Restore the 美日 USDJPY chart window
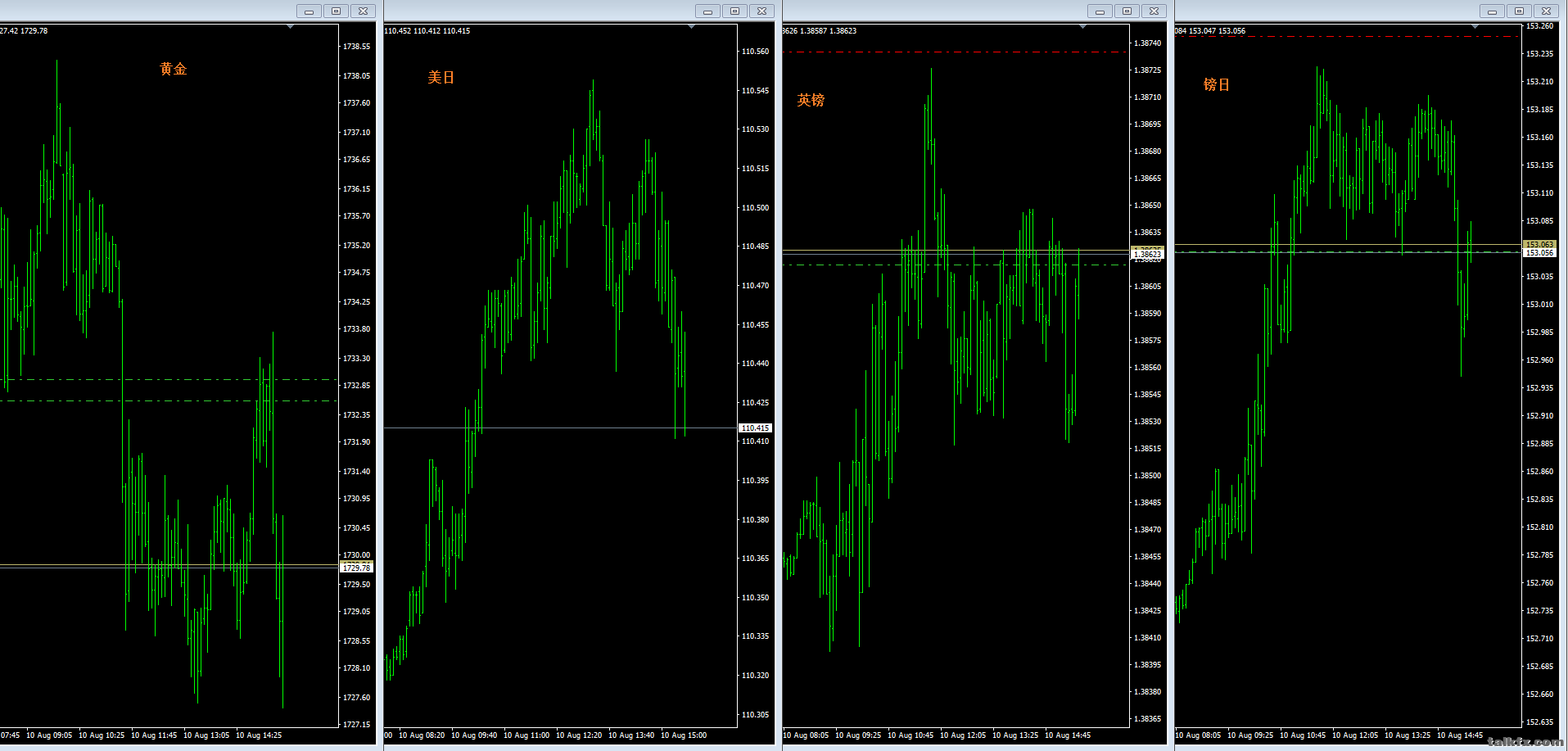 [734, 11]
